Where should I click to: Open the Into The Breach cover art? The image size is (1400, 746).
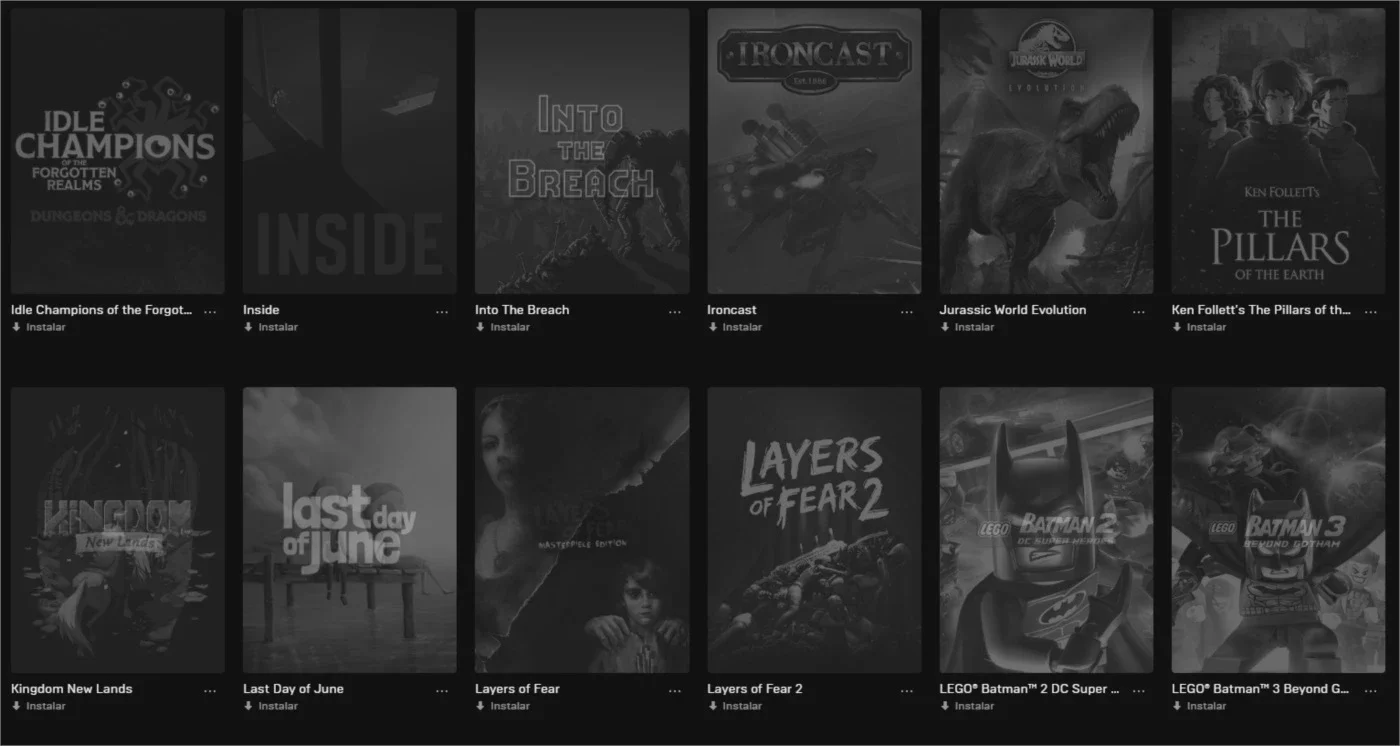point(582,151)
